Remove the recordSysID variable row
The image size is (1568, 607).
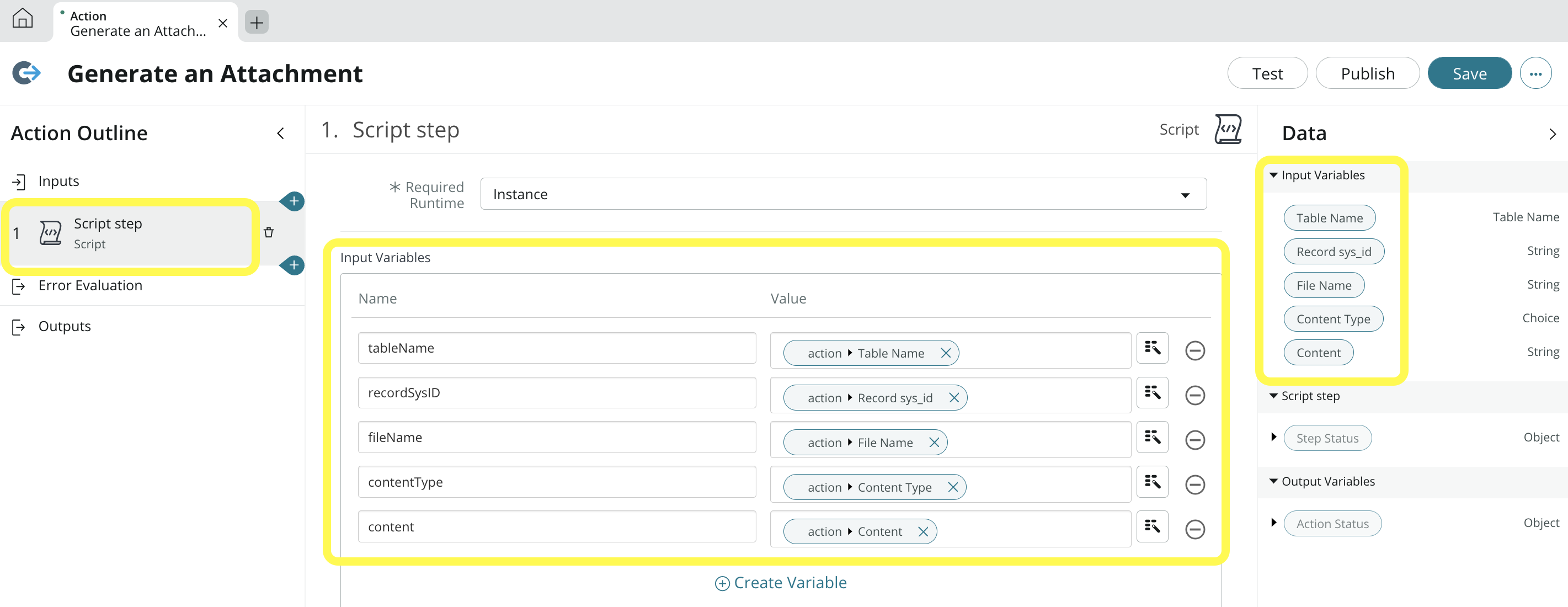tap(1194, 395)
